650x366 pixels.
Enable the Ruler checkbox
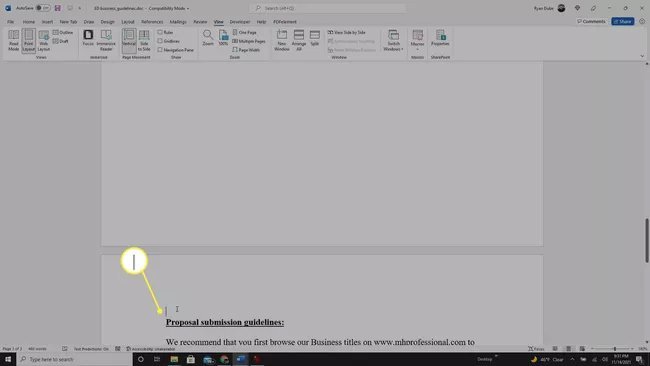coord(165,32)
